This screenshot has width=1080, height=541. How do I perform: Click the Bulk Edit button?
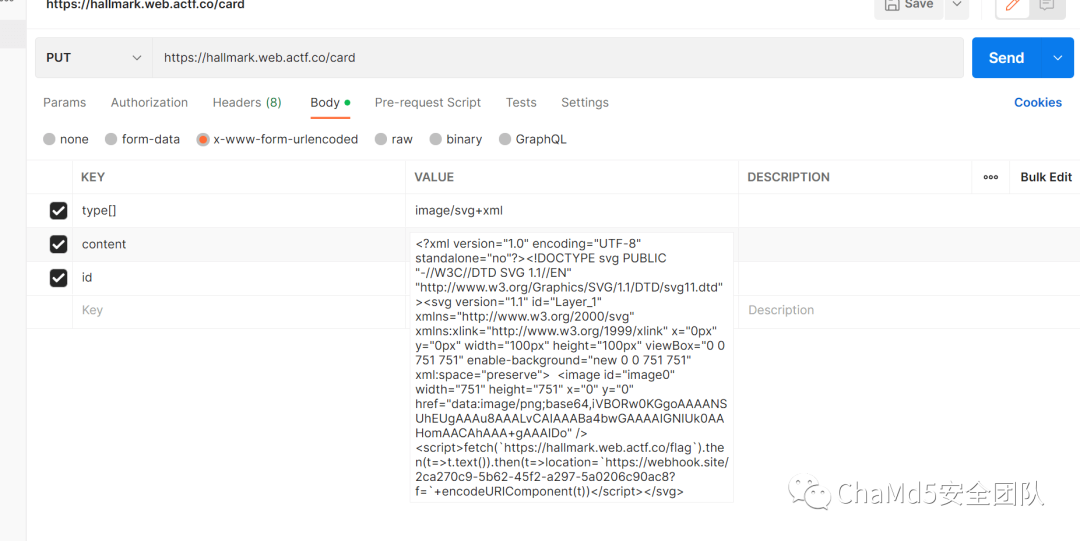click(x=1046, y=177)
